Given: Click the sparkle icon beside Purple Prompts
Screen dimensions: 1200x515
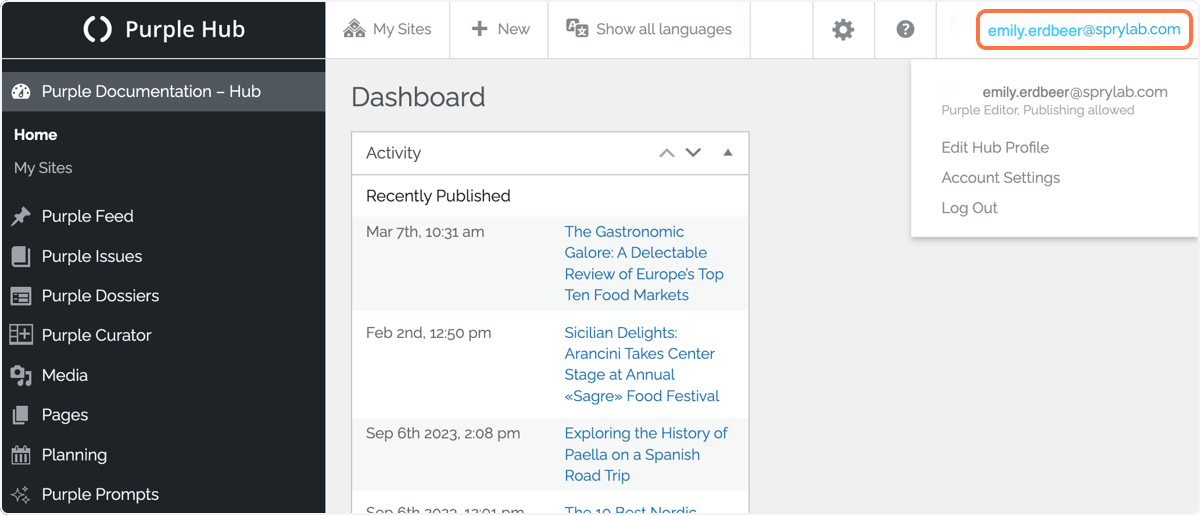Looking at the screenshot, I should (x=21, y=494).
